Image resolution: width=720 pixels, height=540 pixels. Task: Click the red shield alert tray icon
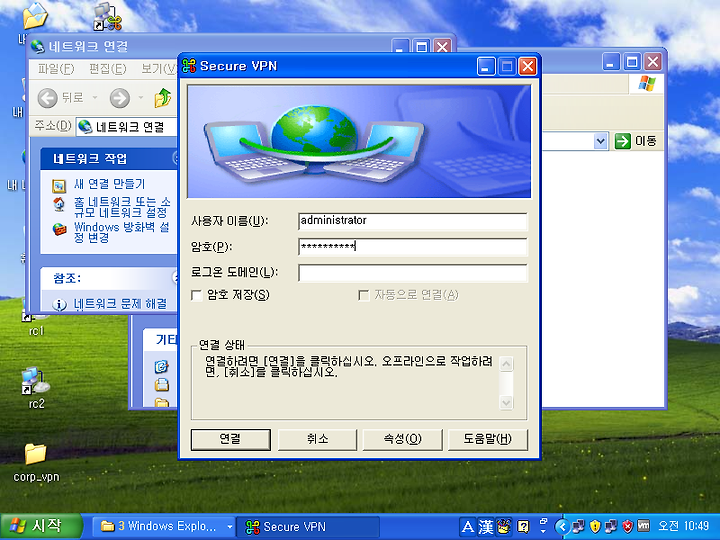pos(627,526)
